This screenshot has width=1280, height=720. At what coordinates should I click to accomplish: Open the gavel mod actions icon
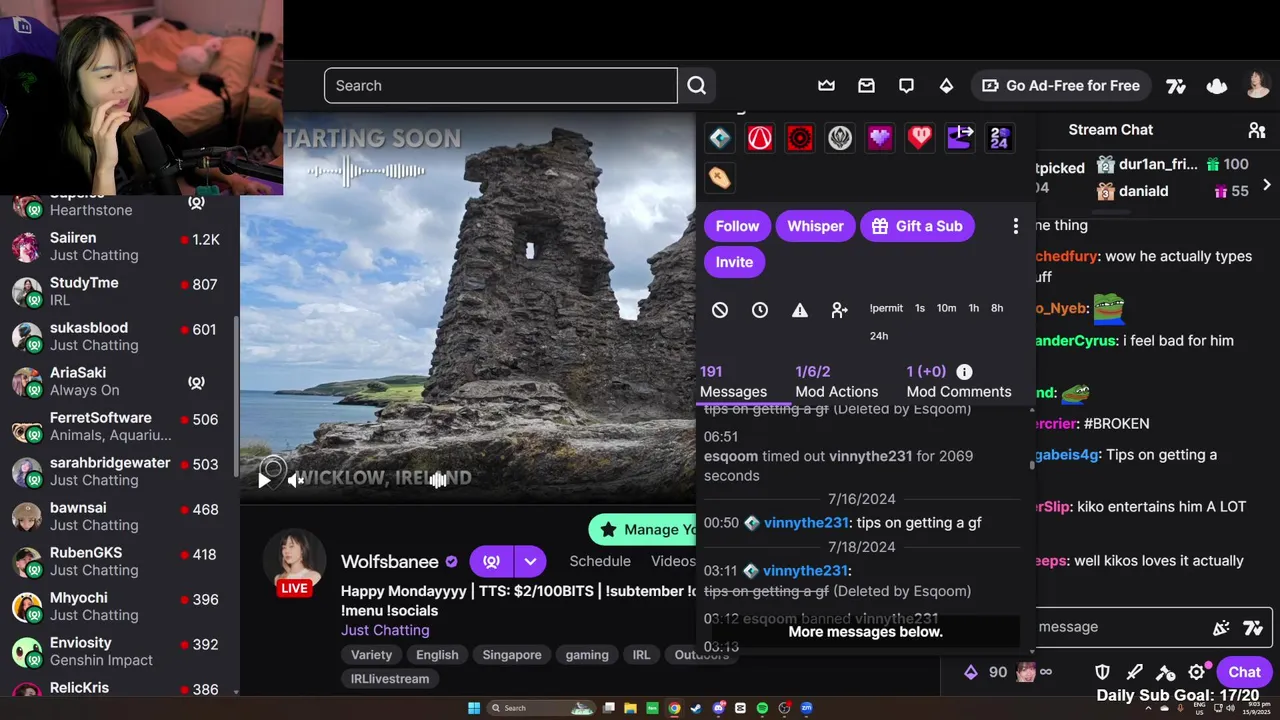1165,672
